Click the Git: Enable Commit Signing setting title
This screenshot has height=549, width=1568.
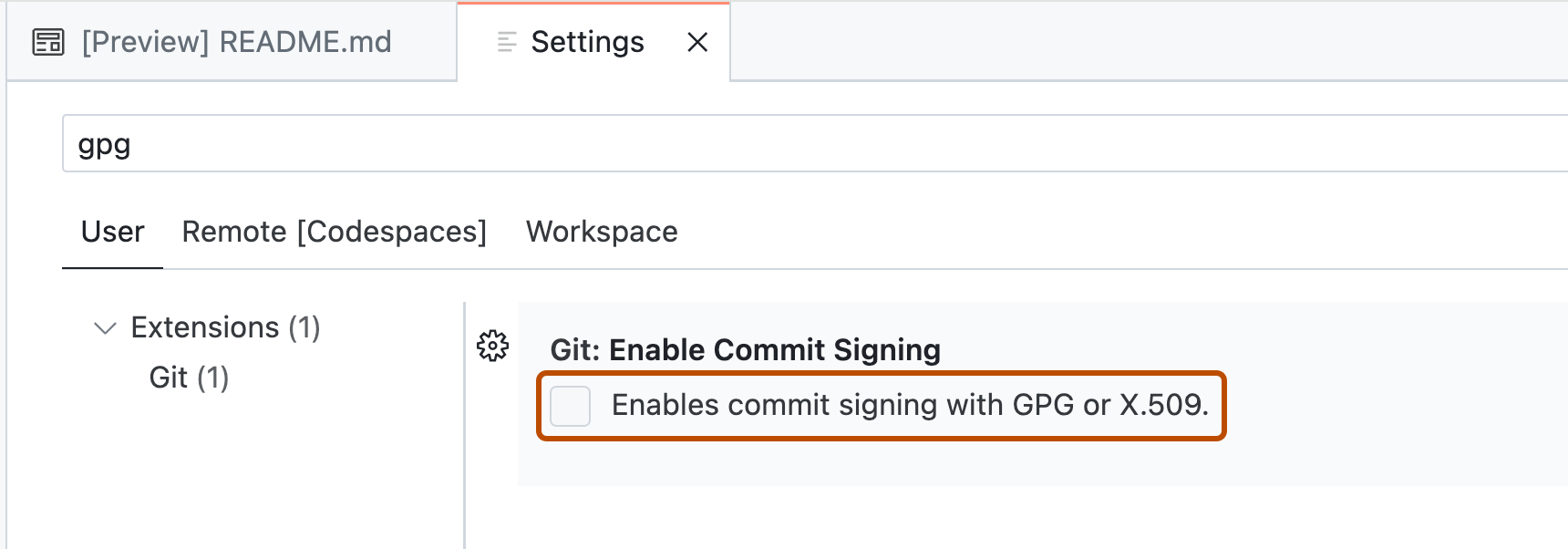(x=746, y=349)
